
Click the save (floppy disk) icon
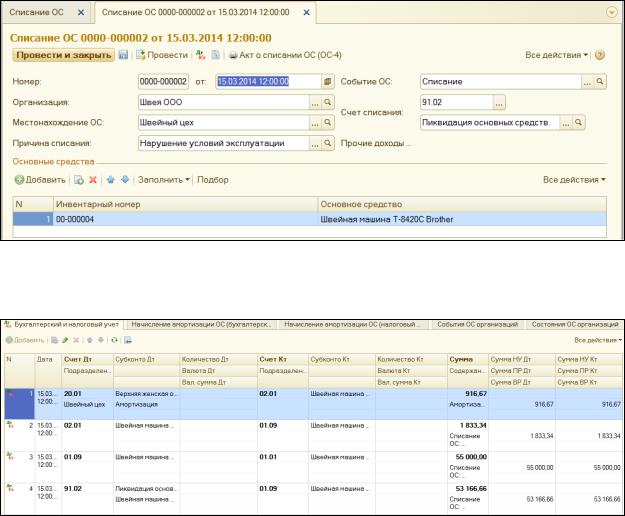[x=123, y=55]
